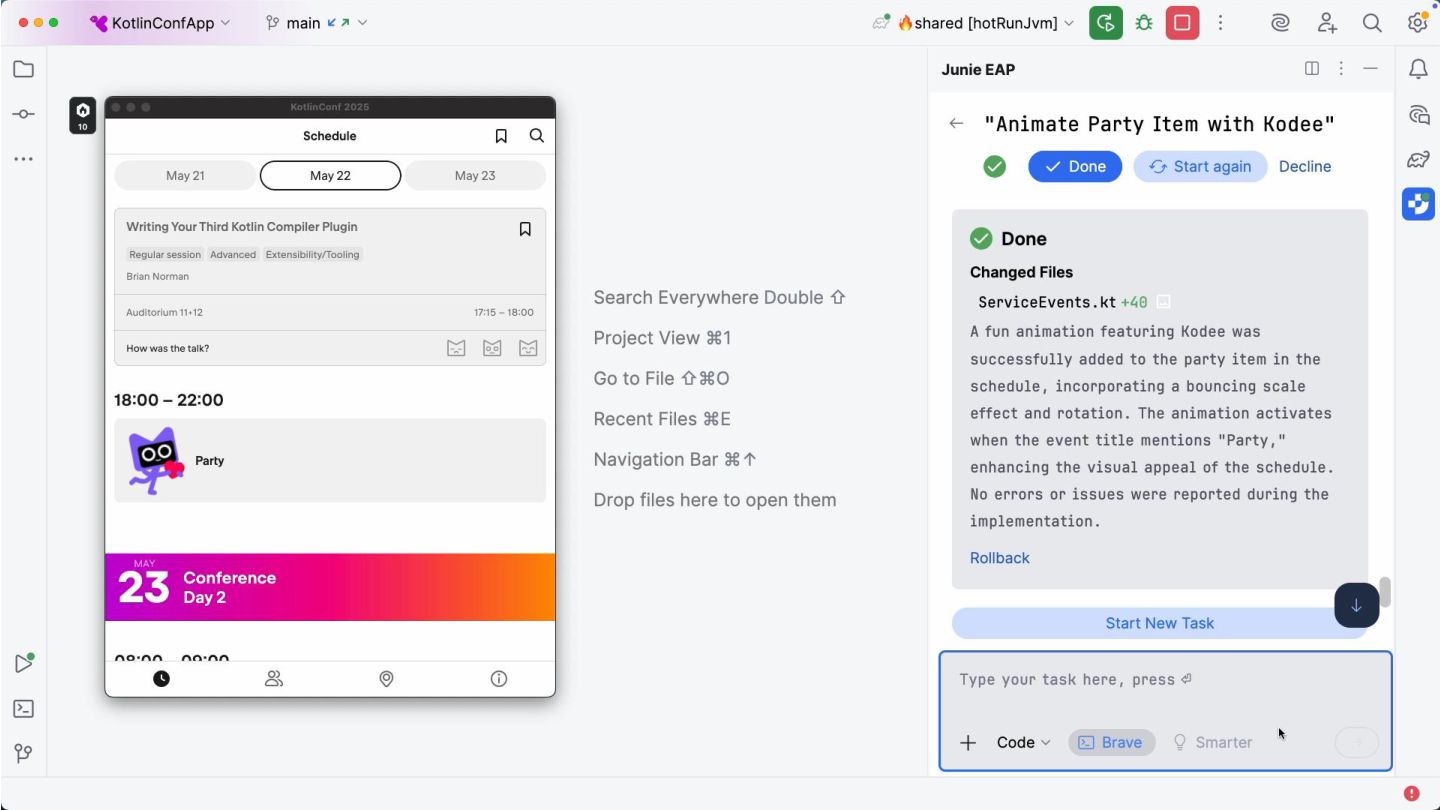The width and height of the screenshot is (1440, 810).
Task: Click the Regular session tag
Action: [165, 255]
